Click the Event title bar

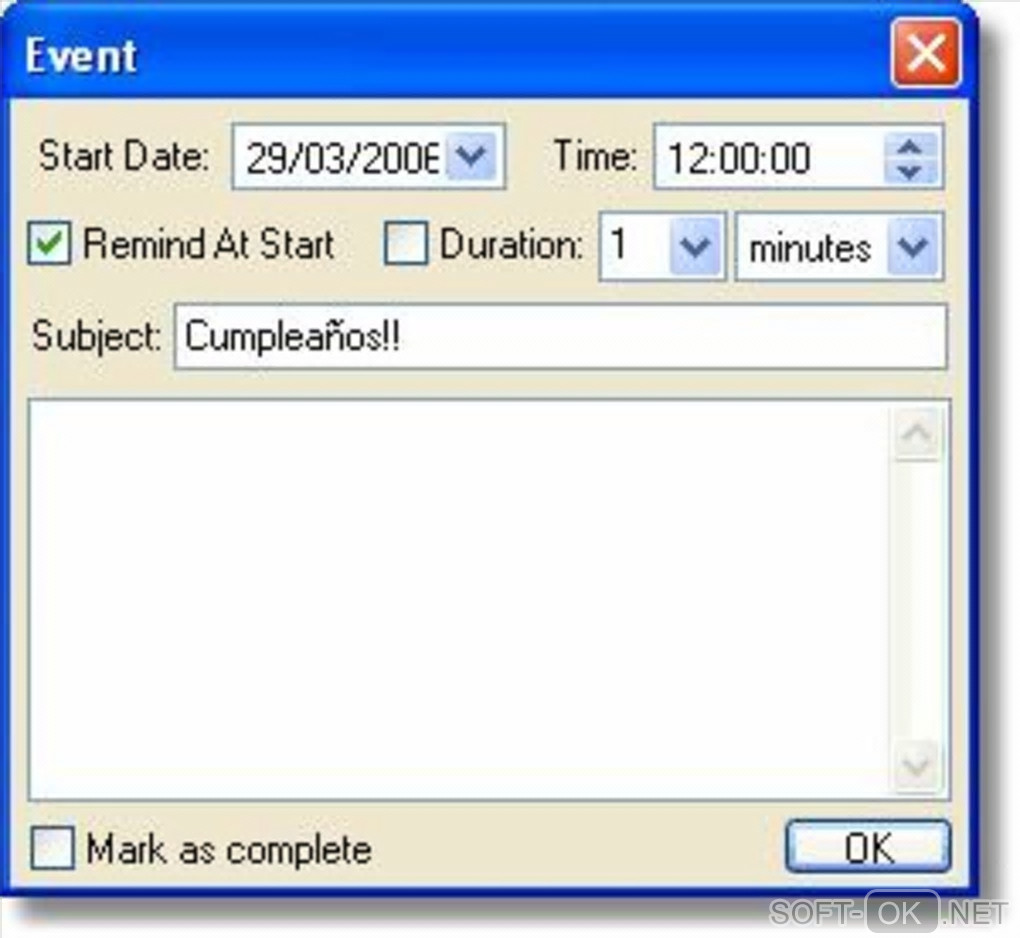pos(449,55)
